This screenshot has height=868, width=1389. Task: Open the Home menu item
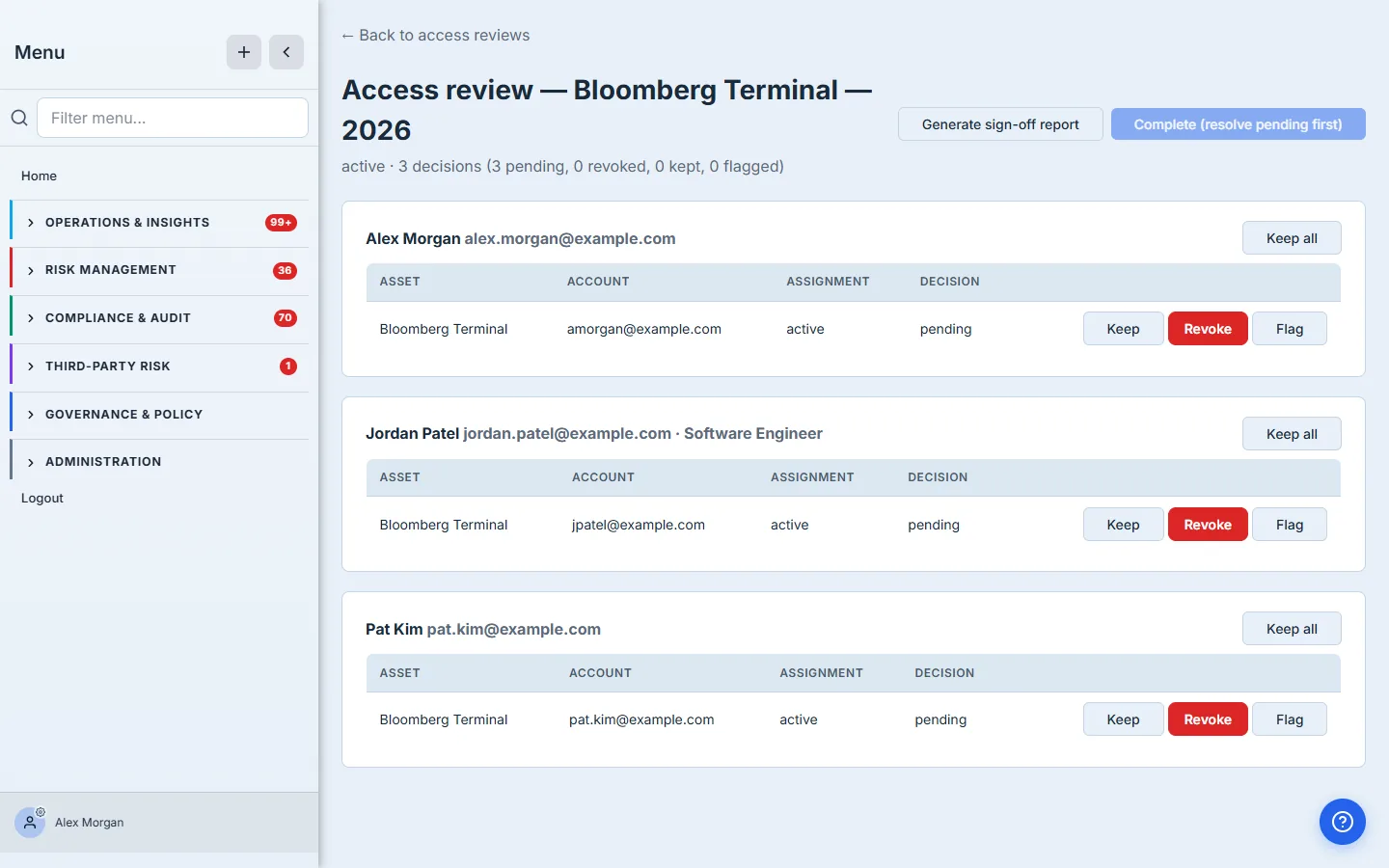tap(39, 176)
